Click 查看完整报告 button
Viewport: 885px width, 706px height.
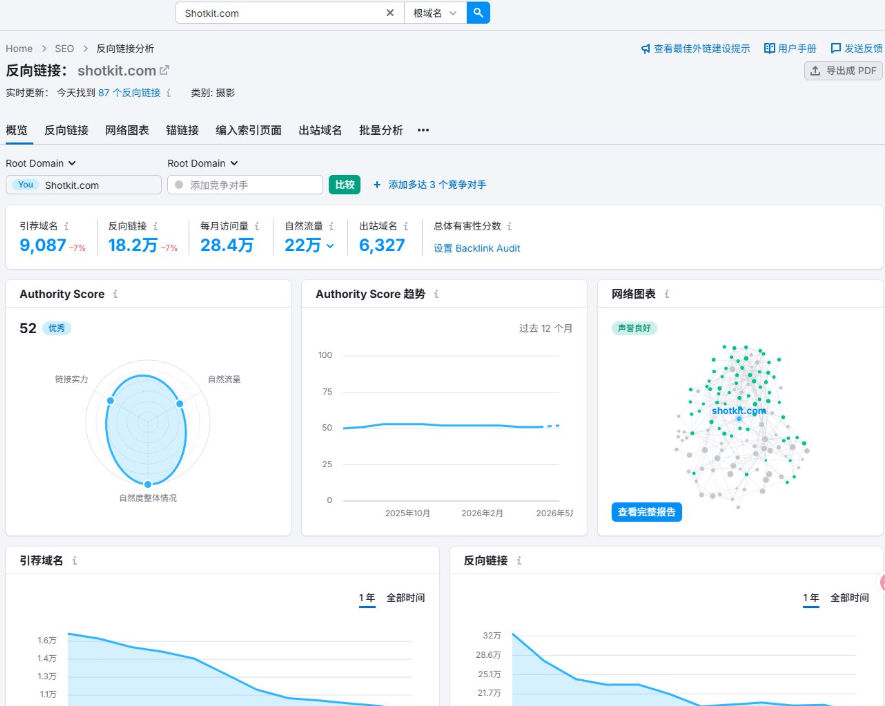click(647, 512)
